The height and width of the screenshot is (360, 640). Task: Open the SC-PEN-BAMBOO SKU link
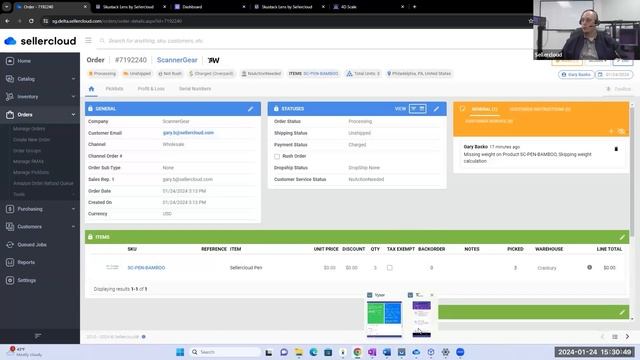click(146, 268)
